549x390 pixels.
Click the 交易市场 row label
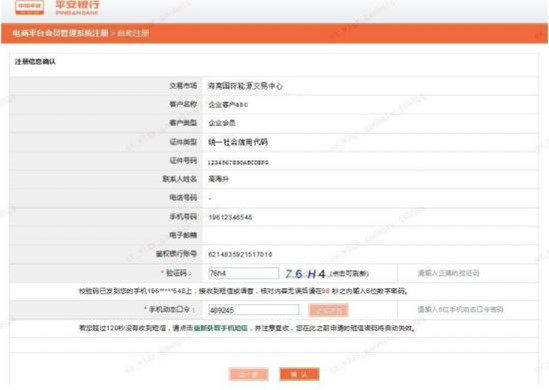point(183,85)
